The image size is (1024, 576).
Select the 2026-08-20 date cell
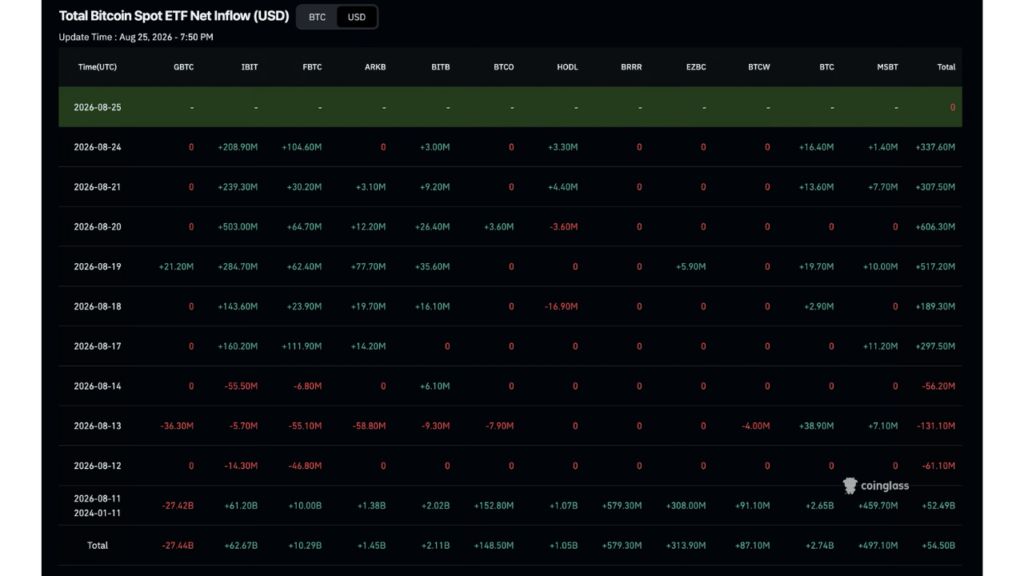tap(97, 227)
